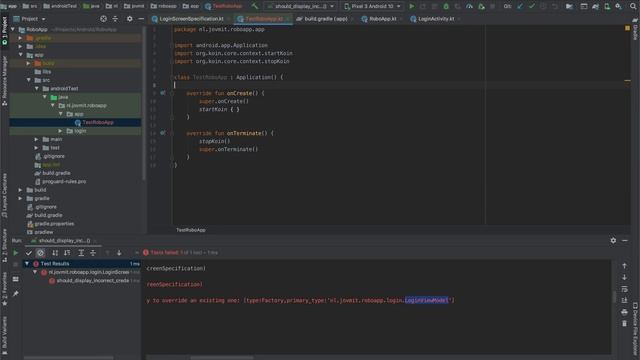This screenshot has width=640, height=360.
Task: Open Search Everywhere magnifier icon
Action: (x=633, y=6)
